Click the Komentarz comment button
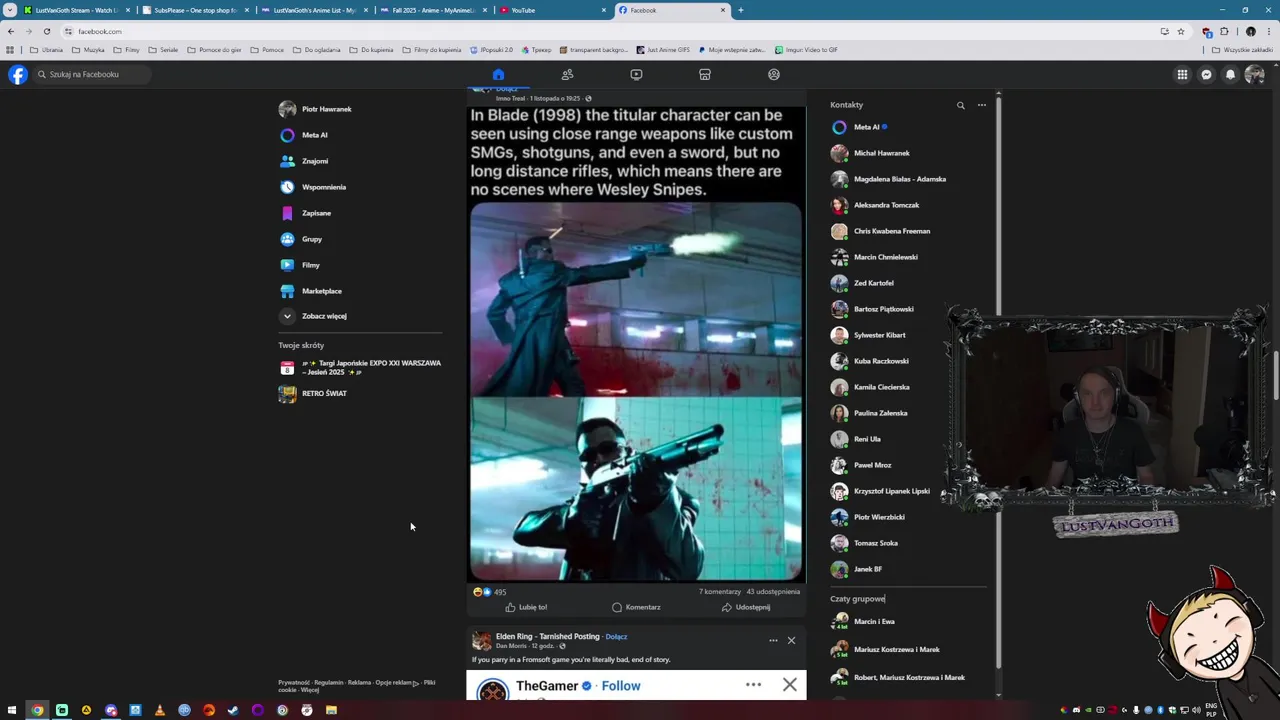This screenshot has height=720, width=1280. [636, 607]
